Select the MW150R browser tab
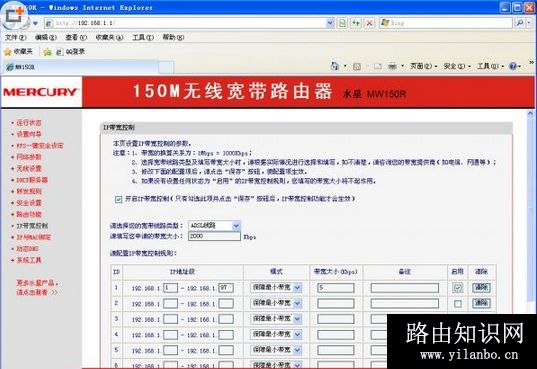Image resolution: width=537 pixels, height=369 pixels. pos(80,67)
